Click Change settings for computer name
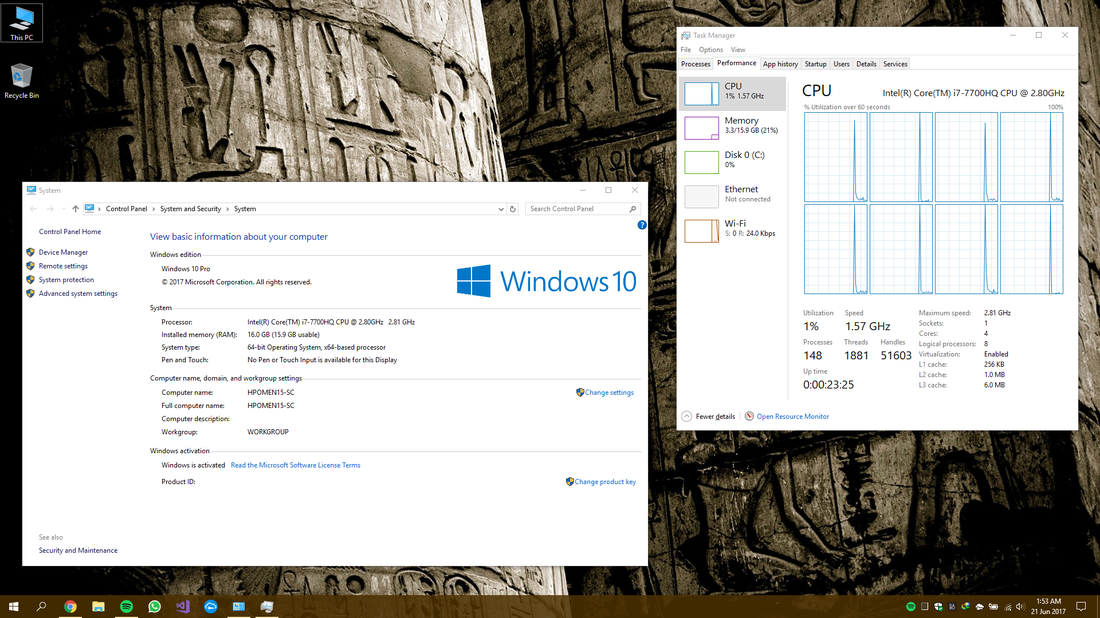 tap(609, 393)
